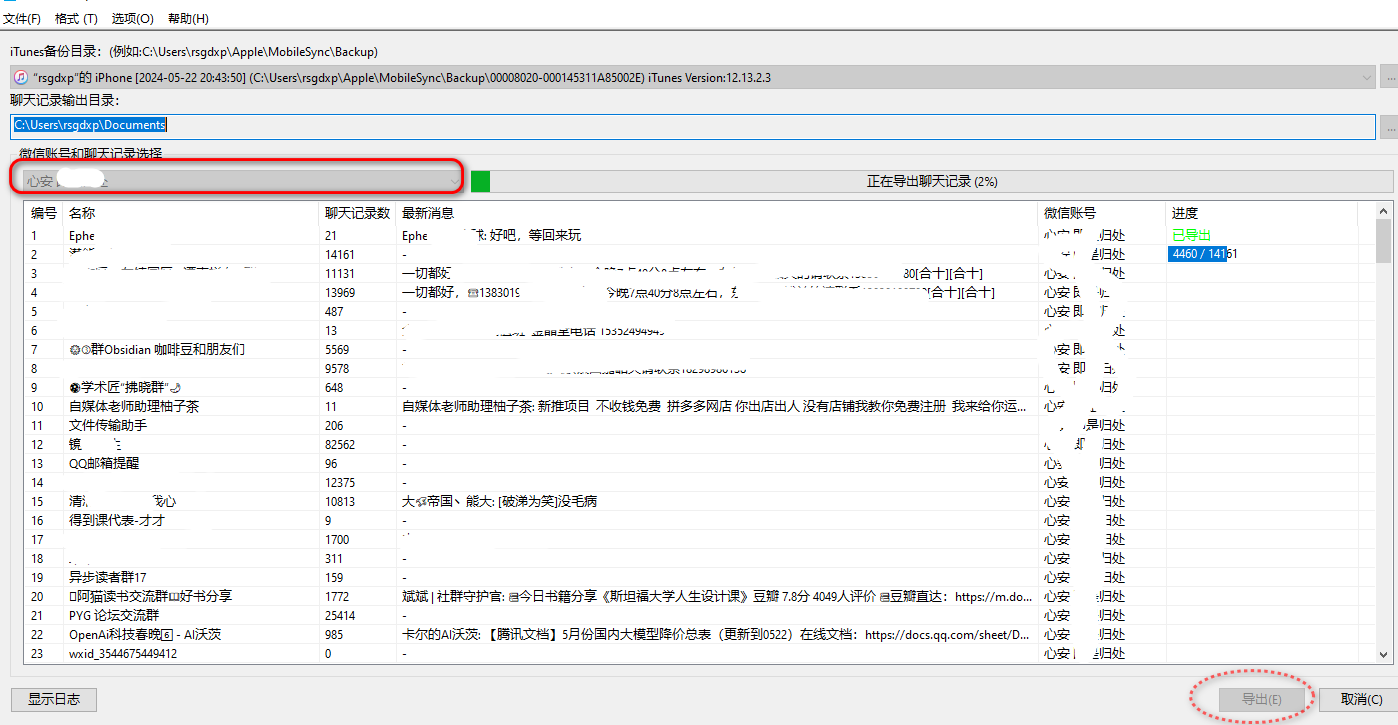Viewport: 1398px width, 725px height.
Task: Open the 帮助(H) menu
Action: click(188, 19)
